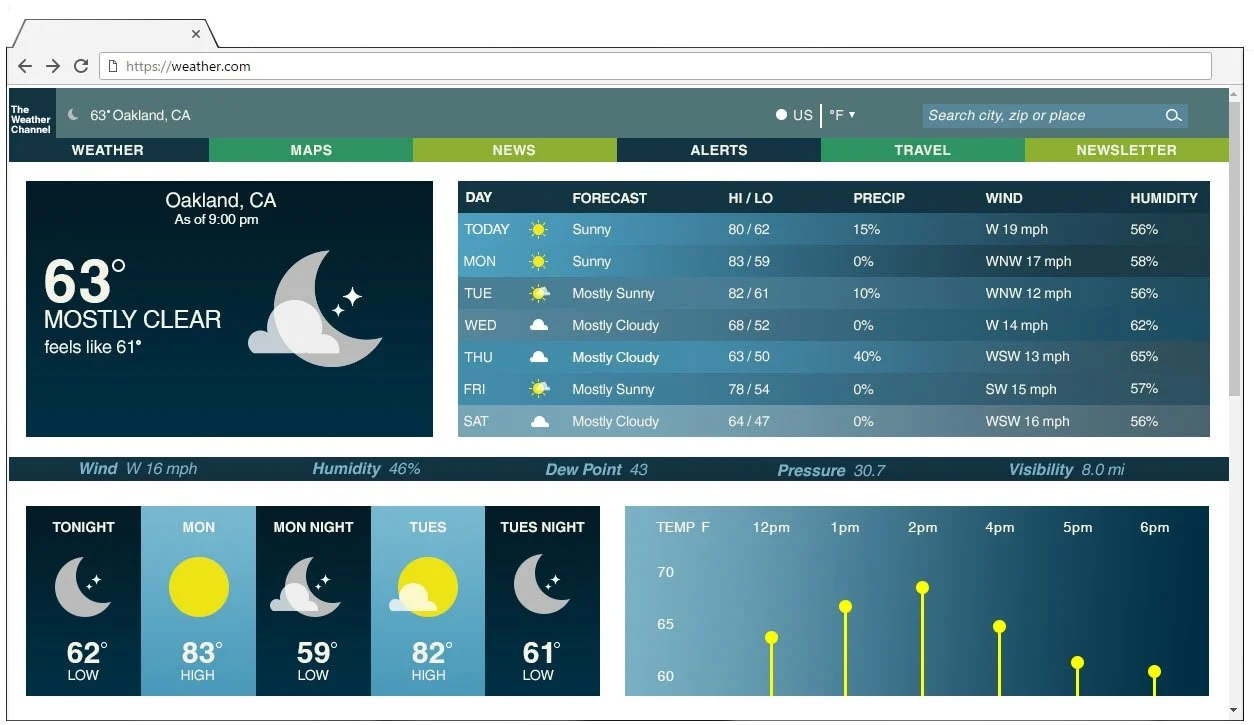Click the "Pressure 30.7" reading

pos(831,470)
